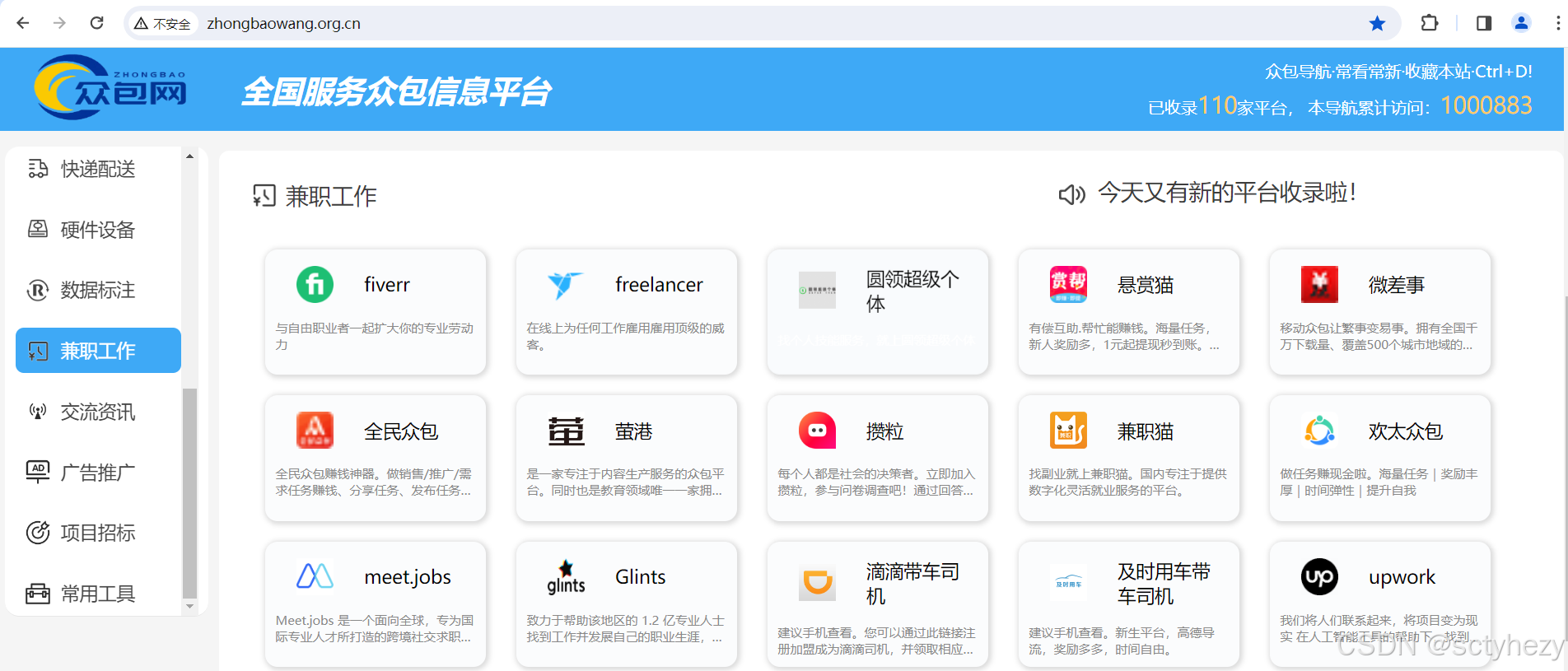
Task: Click the speaker announcement icon
Action: point(1071,194)
